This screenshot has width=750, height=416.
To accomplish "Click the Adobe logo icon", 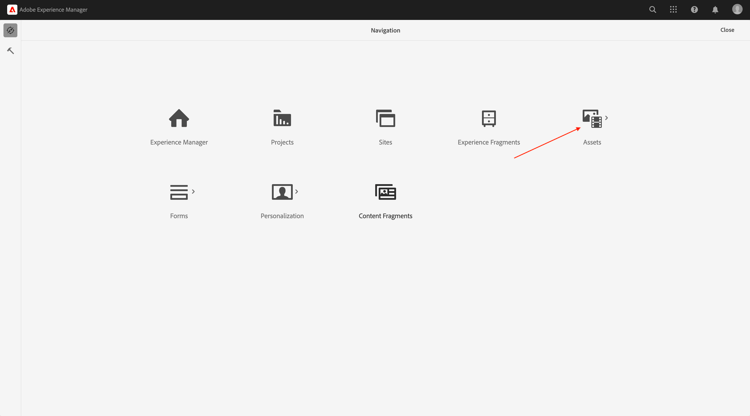I will click(x=12, y=10).
